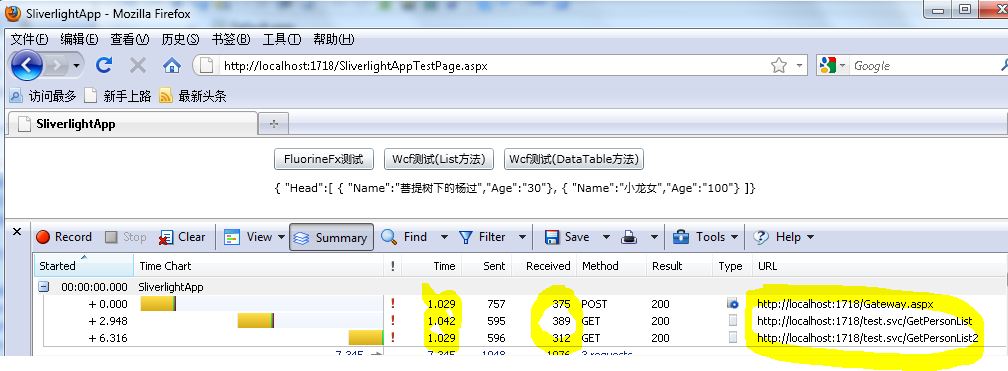Open a new tab with plus button
The width and height of the screenshot is (1008, 371).
point(274,123)
